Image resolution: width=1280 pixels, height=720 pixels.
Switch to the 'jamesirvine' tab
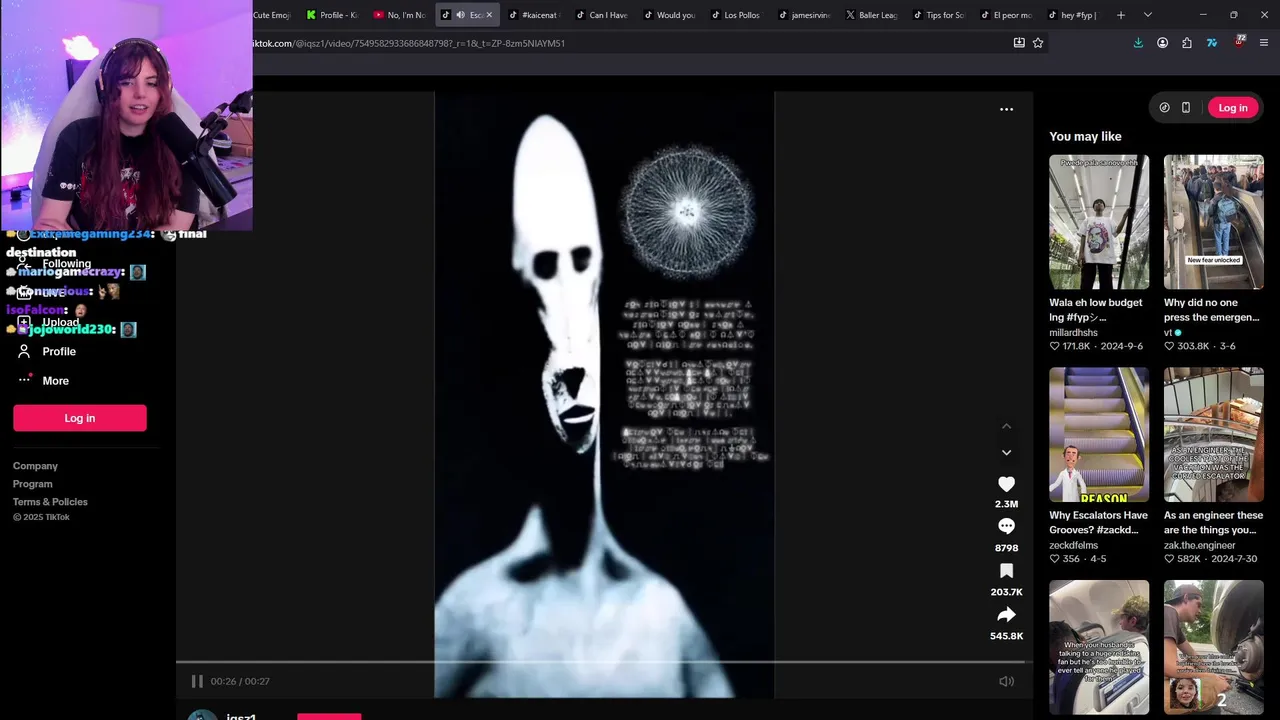coord(805,15)
